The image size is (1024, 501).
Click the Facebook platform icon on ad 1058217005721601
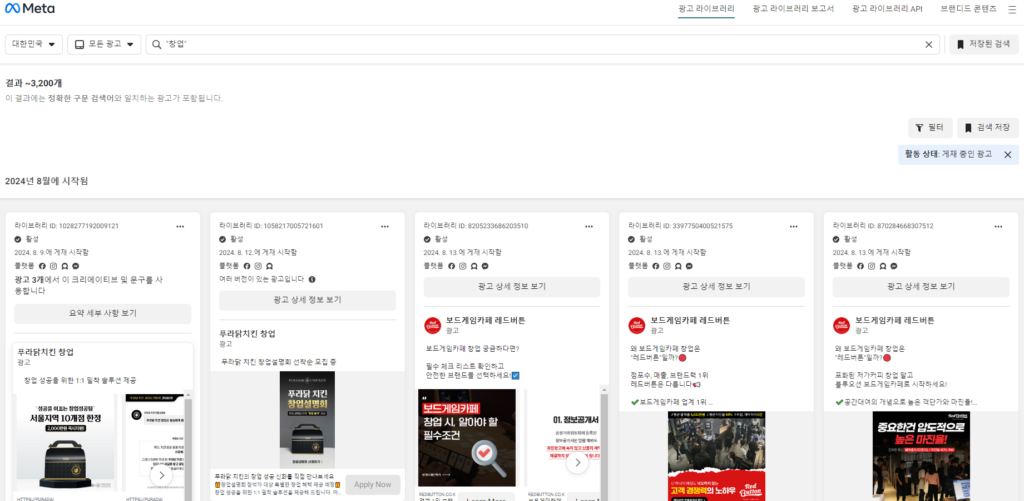pos(247,266)
